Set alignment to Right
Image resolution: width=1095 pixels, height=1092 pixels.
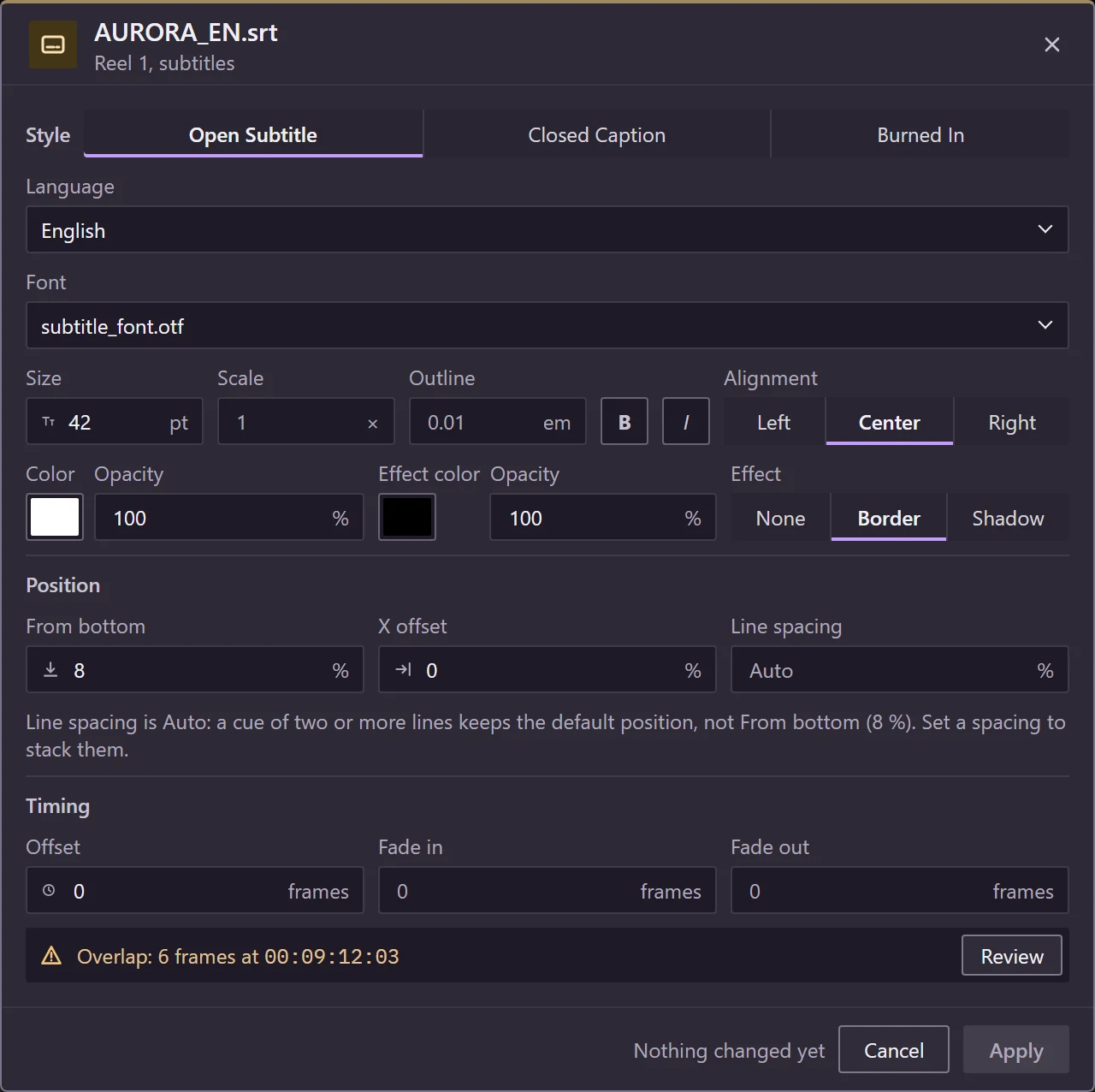1012,422
